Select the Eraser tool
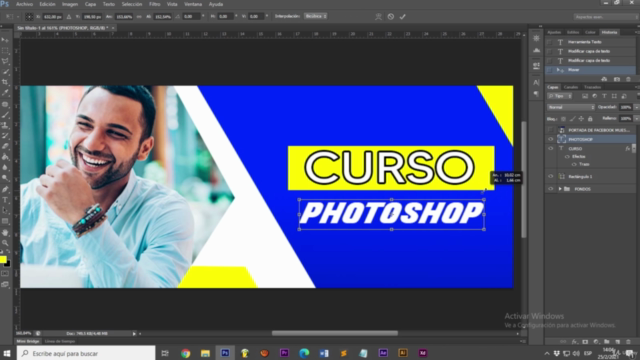The image size is (640, 360). click(5, 147)
